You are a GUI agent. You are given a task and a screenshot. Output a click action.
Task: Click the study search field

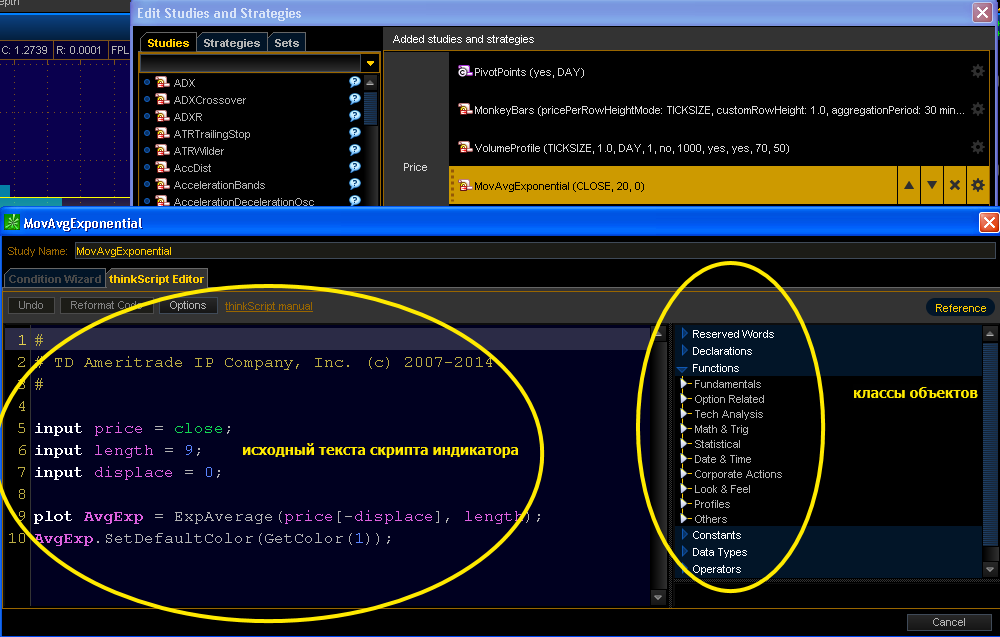pos(250,63)
